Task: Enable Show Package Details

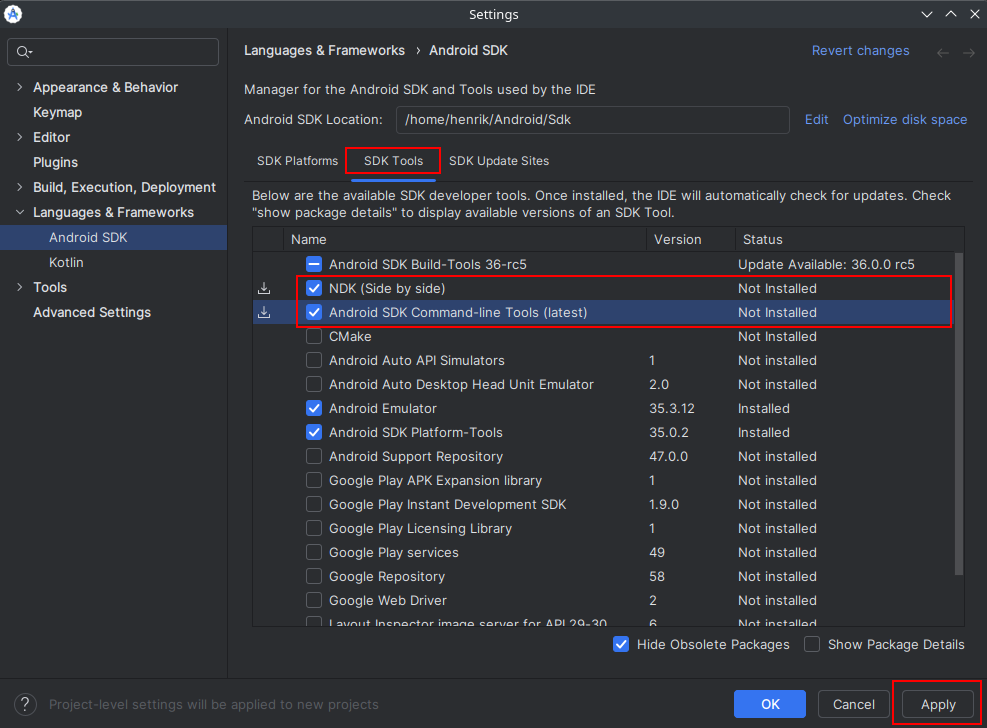Action: pos(812,644)
